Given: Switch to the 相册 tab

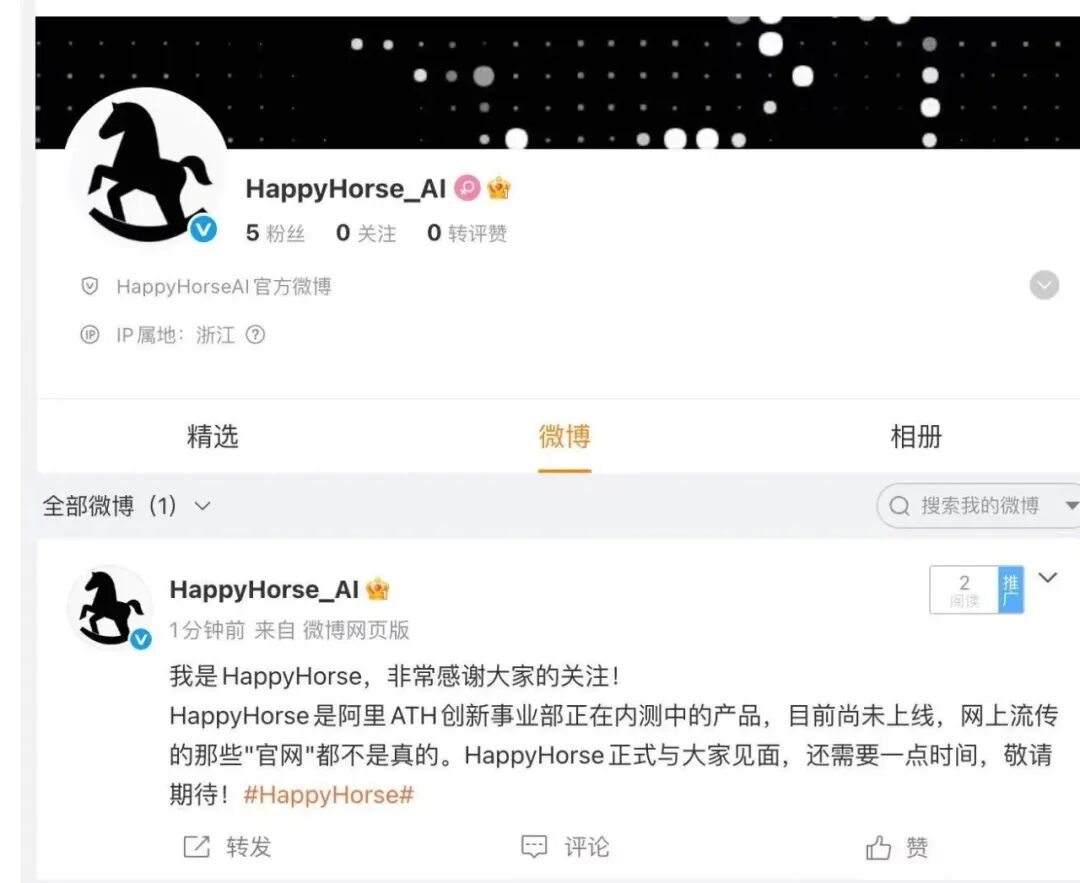Looking at the screenshot, I should tap(916, 437).
